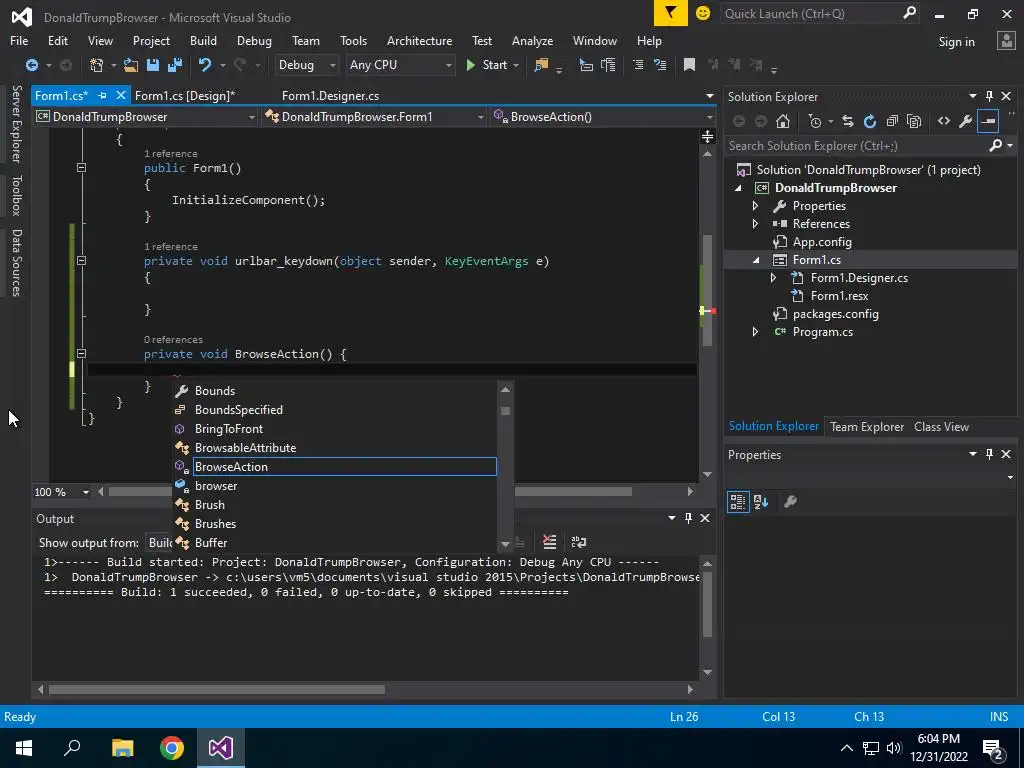Open the Any CPU platform dropdown
The image size is (1024, 768).
coord(400,65)
